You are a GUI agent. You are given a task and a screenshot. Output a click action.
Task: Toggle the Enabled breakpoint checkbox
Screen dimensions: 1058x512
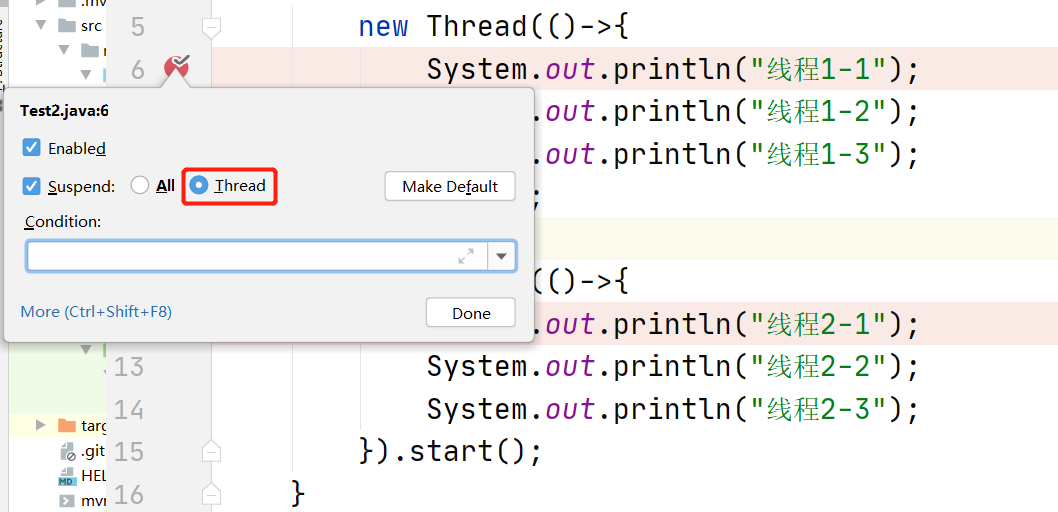[32, 148]
